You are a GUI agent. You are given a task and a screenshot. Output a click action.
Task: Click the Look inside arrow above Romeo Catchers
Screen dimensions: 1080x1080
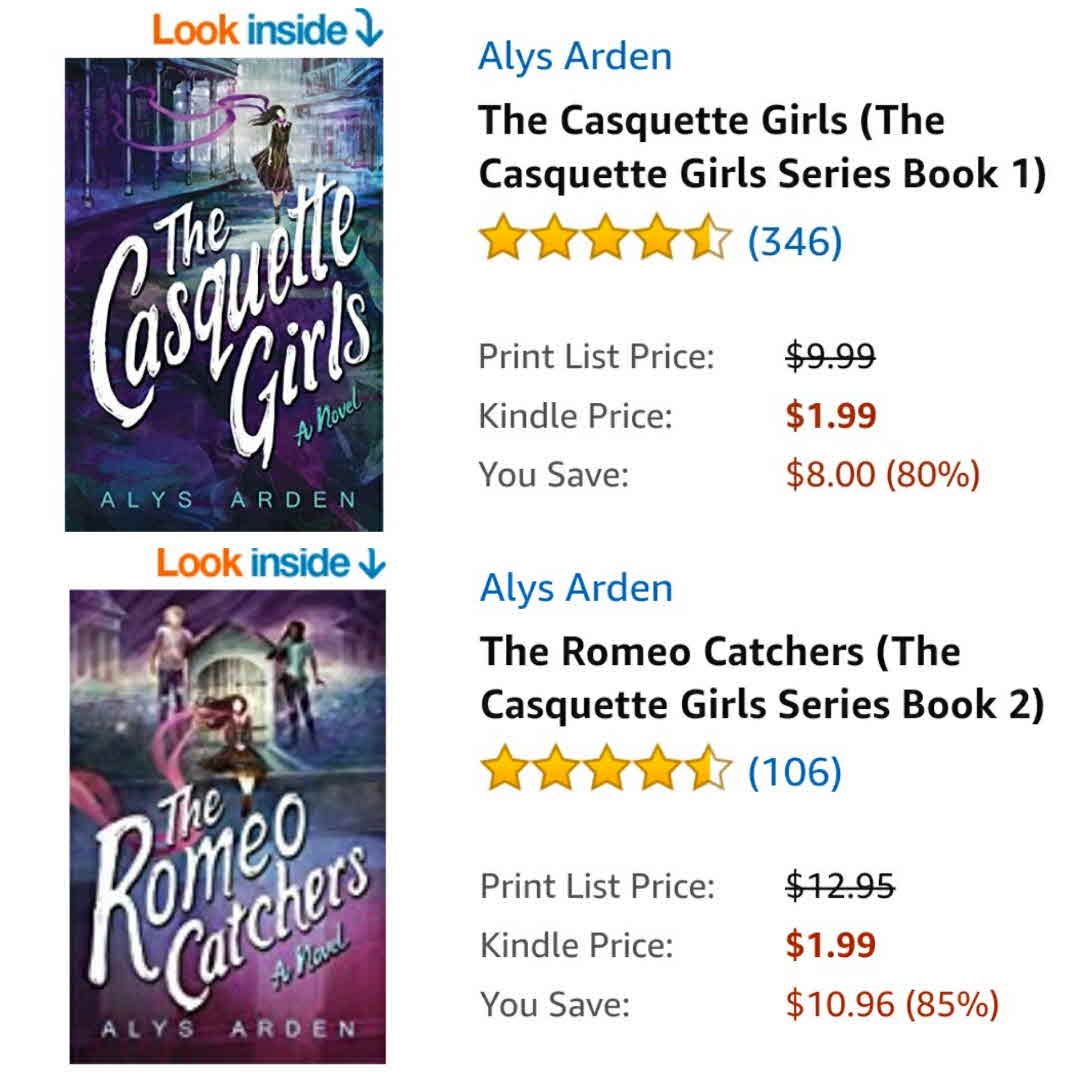pos(373,563)
